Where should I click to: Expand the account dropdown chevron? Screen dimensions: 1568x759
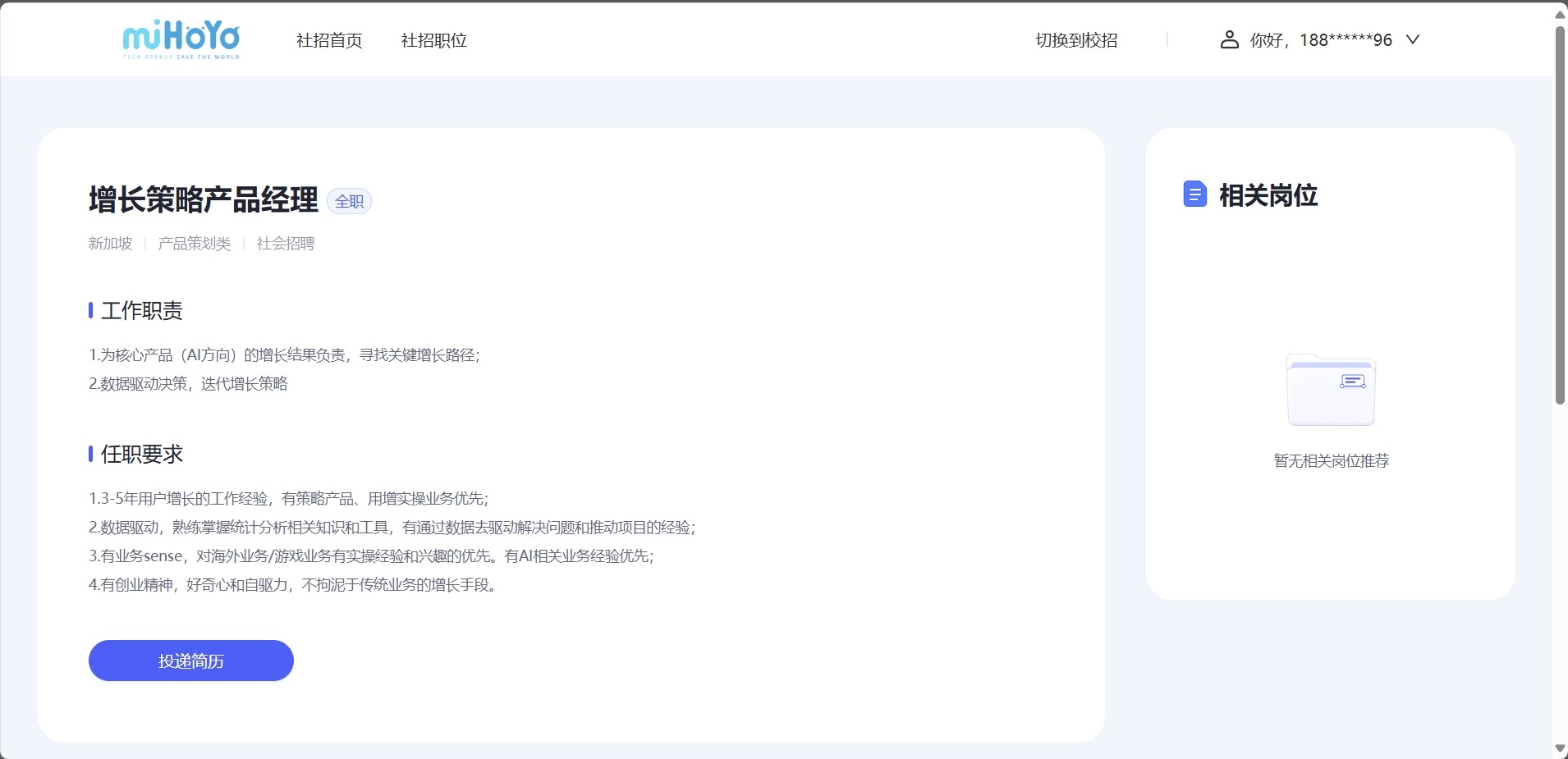pos(1413,39)
